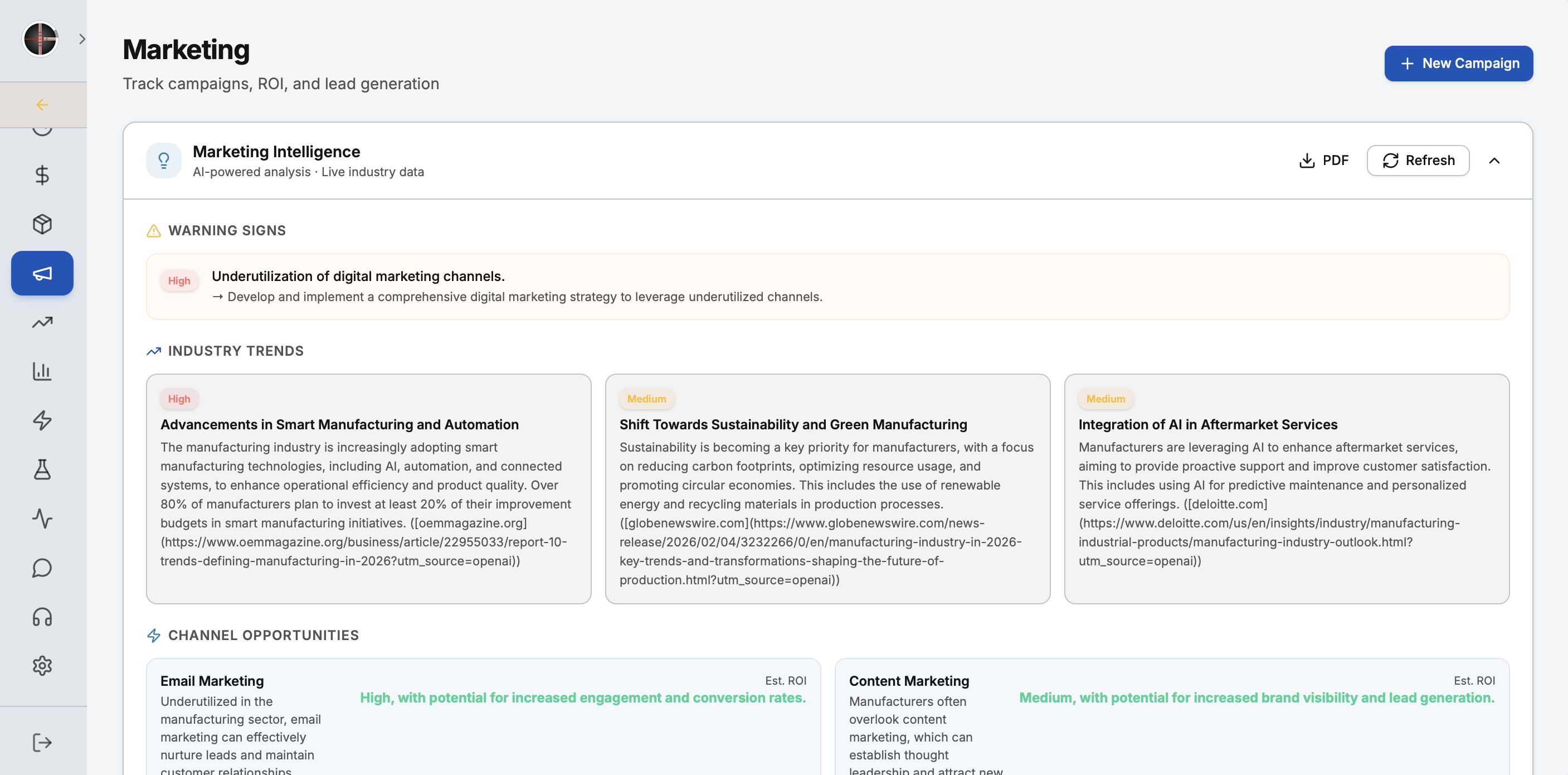Select the Email Marketing channel card title
Viewport: 1568px width, 775px height.
pyautogui.click(x=212, y=681)
